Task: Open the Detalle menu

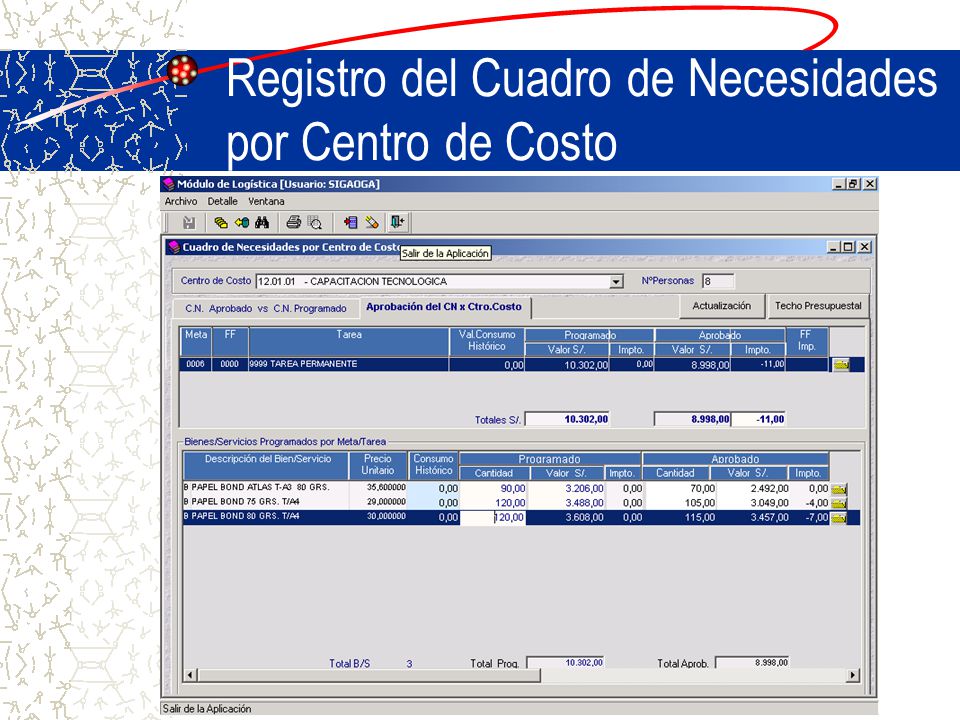Action: tap(222, 201)
